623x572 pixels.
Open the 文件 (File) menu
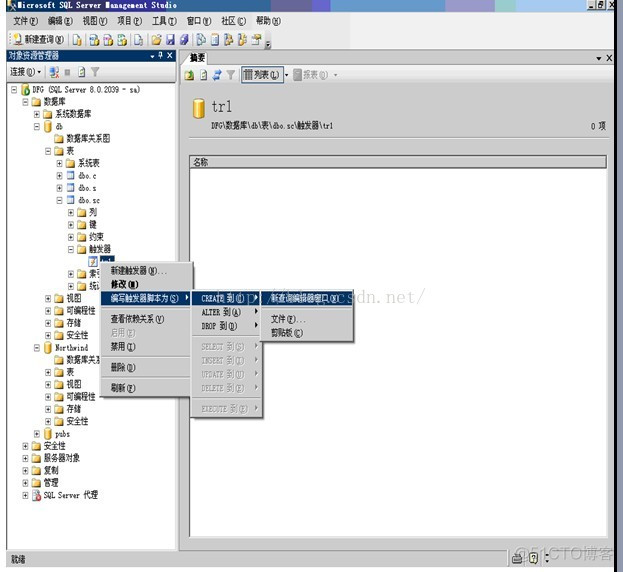(x=25, y=21)
